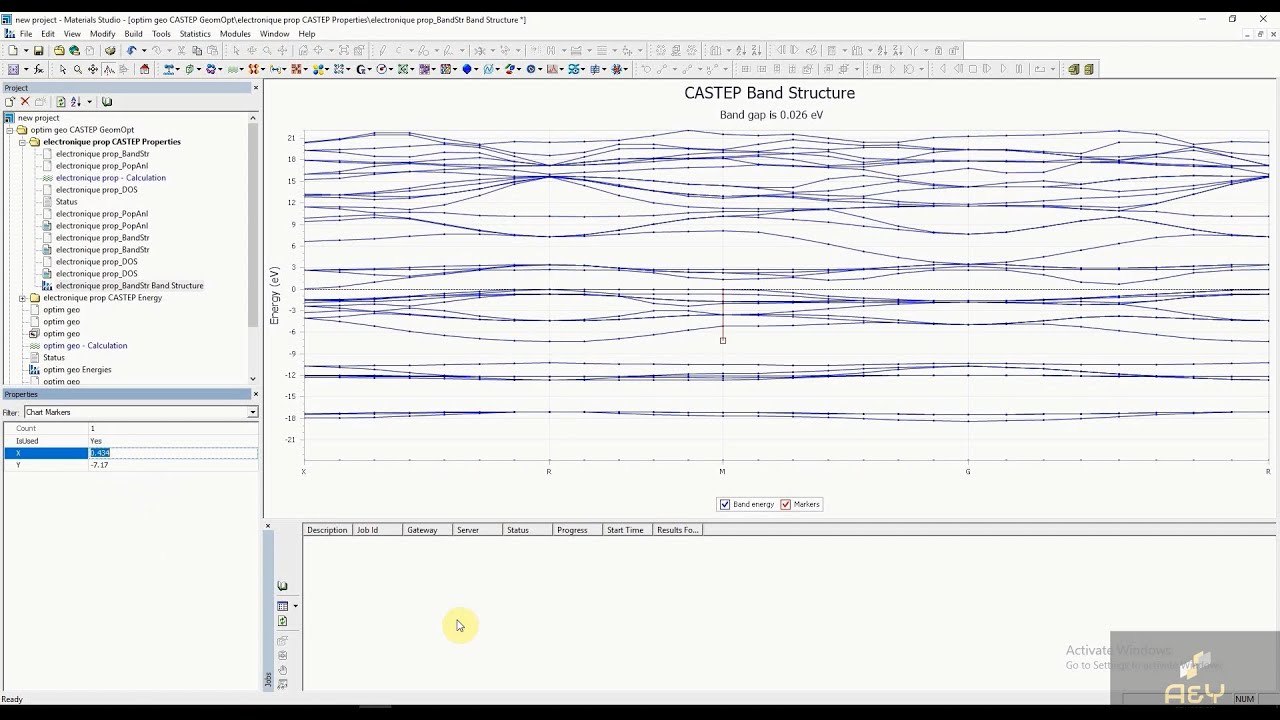Open the Edit menu
Screen dimensions: 1280x720
tap(48, 34)
